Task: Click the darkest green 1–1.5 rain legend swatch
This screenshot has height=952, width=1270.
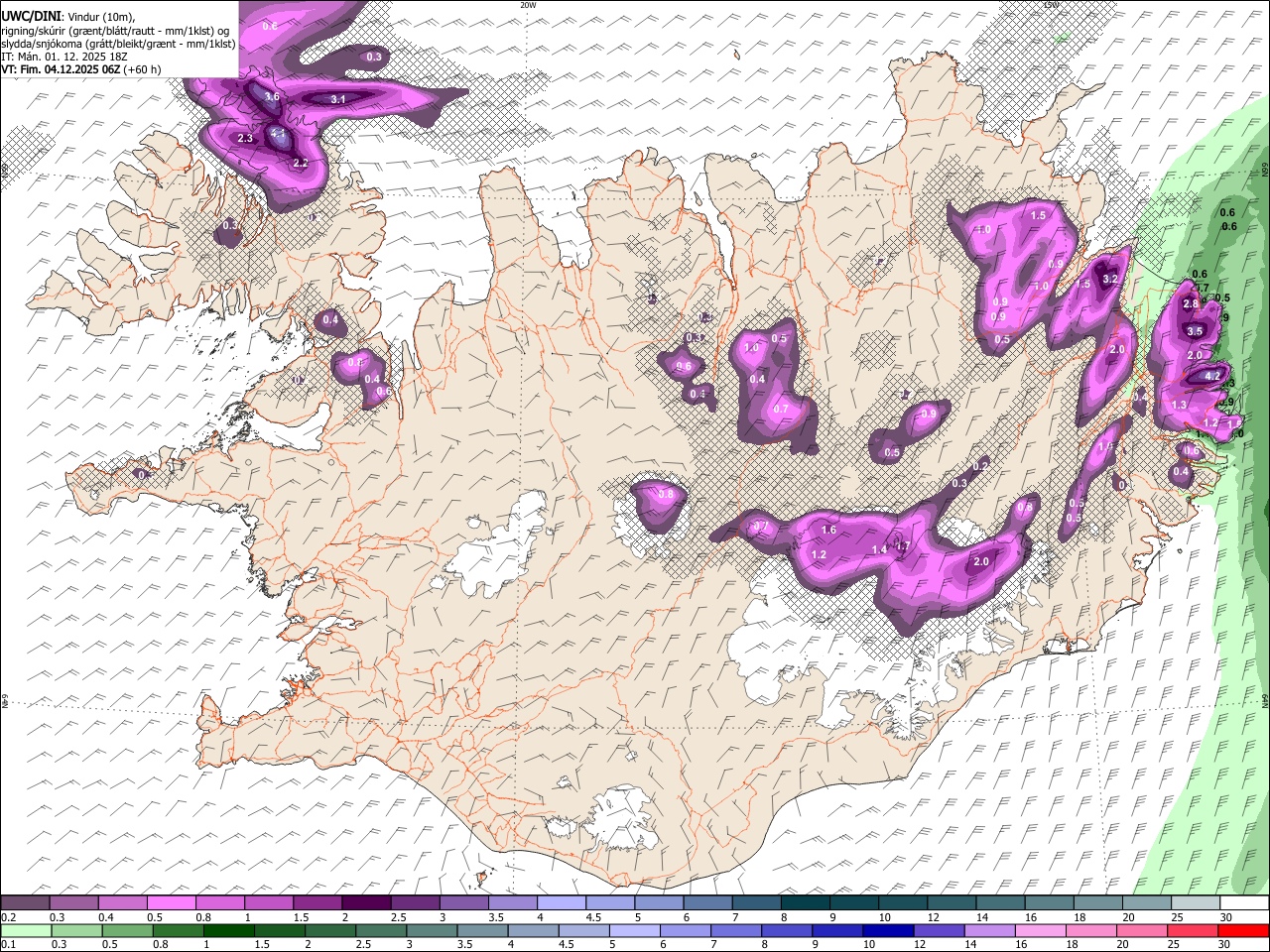Action: pos(228,931)
